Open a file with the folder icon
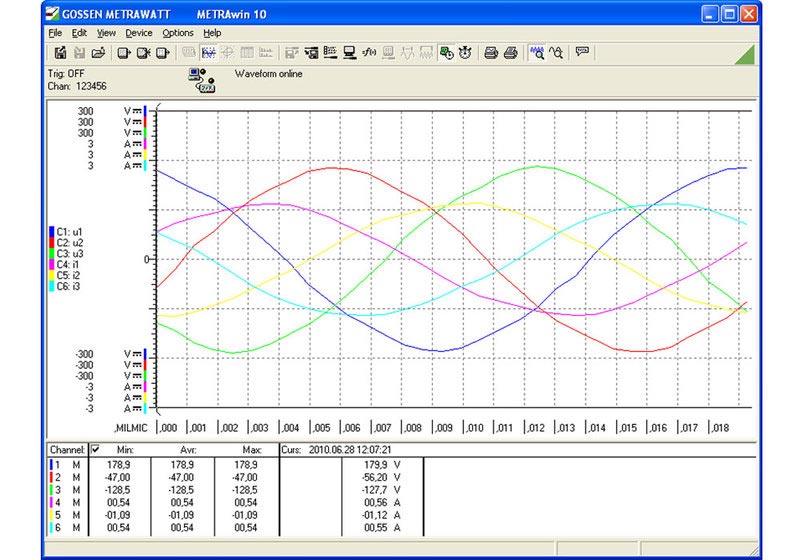 pos(98,53)
